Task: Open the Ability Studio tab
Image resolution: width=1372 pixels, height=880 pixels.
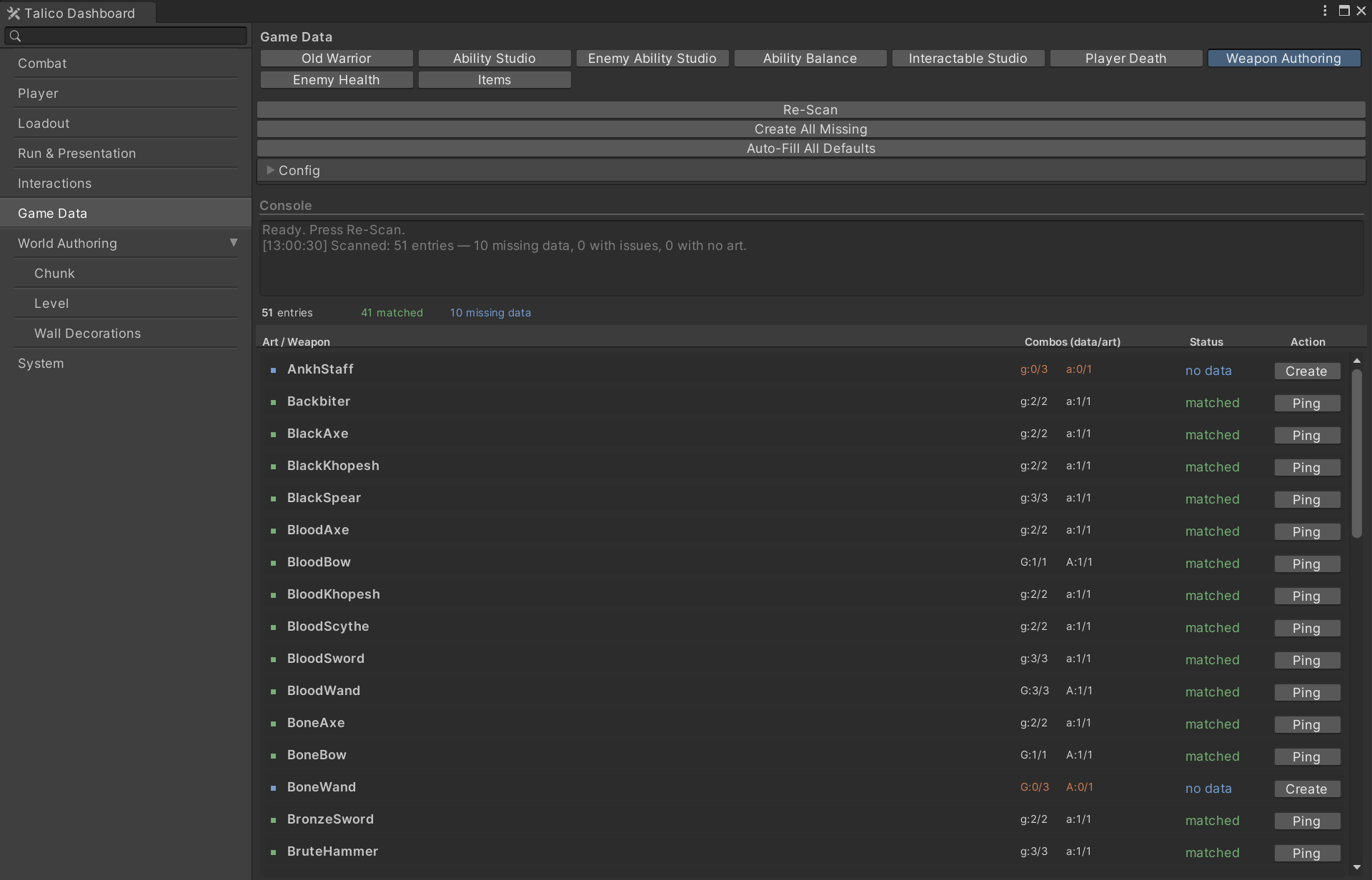Action: [x=494, y=59]
